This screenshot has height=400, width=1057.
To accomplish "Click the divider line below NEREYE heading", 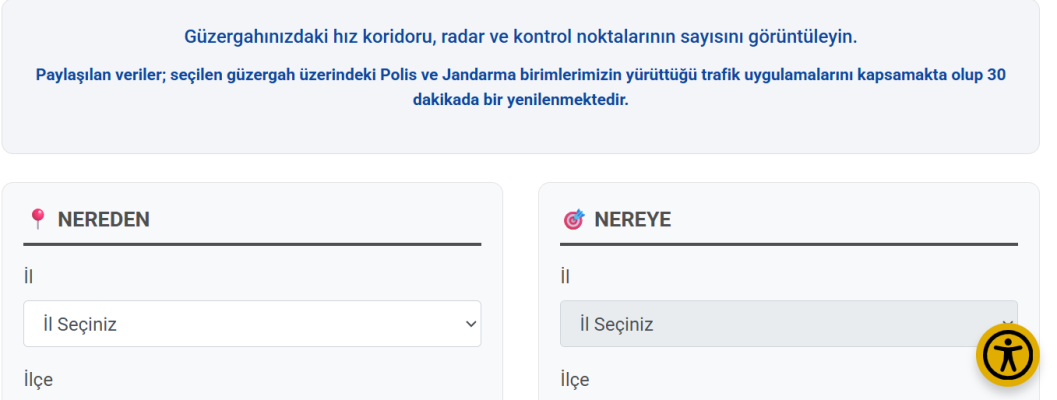I will click(x=788, y=244).
